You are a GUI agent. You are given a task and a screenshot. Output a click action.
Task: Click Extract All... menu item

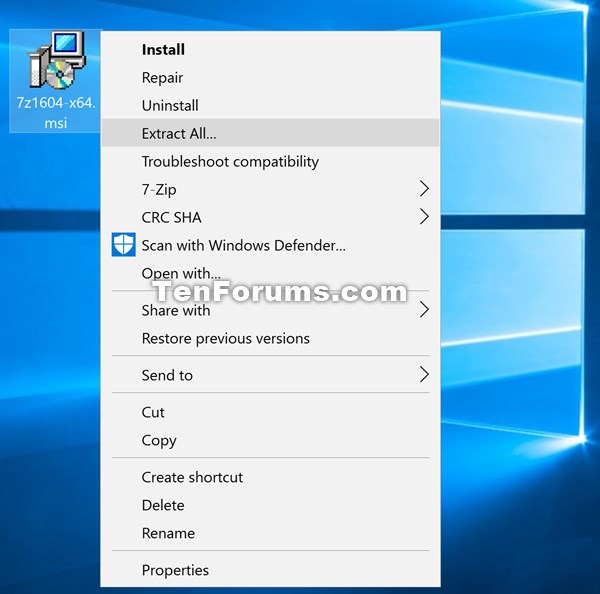[270, 133]
